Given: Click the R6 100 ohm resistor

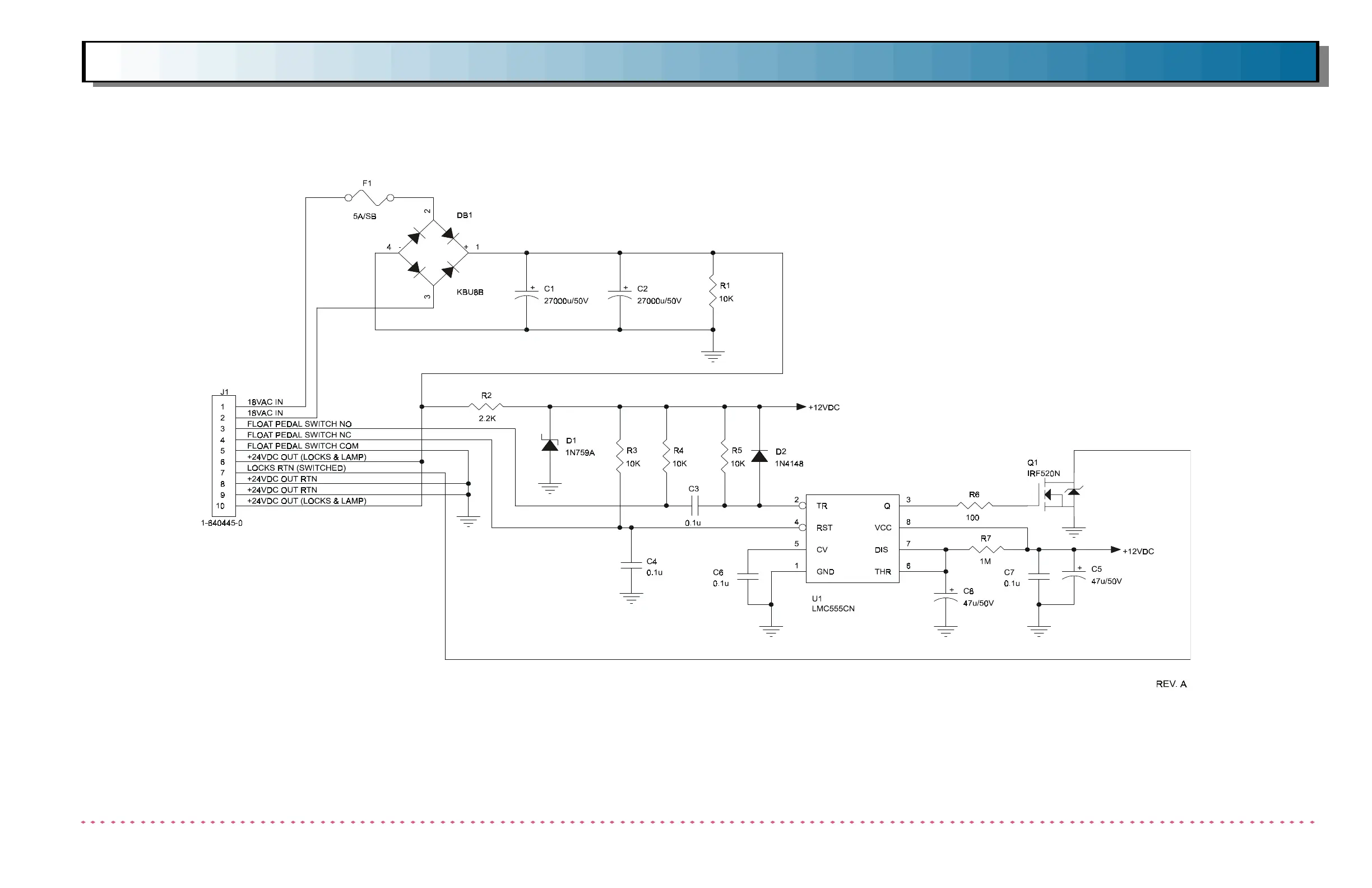Looking at the screenshot, I should 974,506.
